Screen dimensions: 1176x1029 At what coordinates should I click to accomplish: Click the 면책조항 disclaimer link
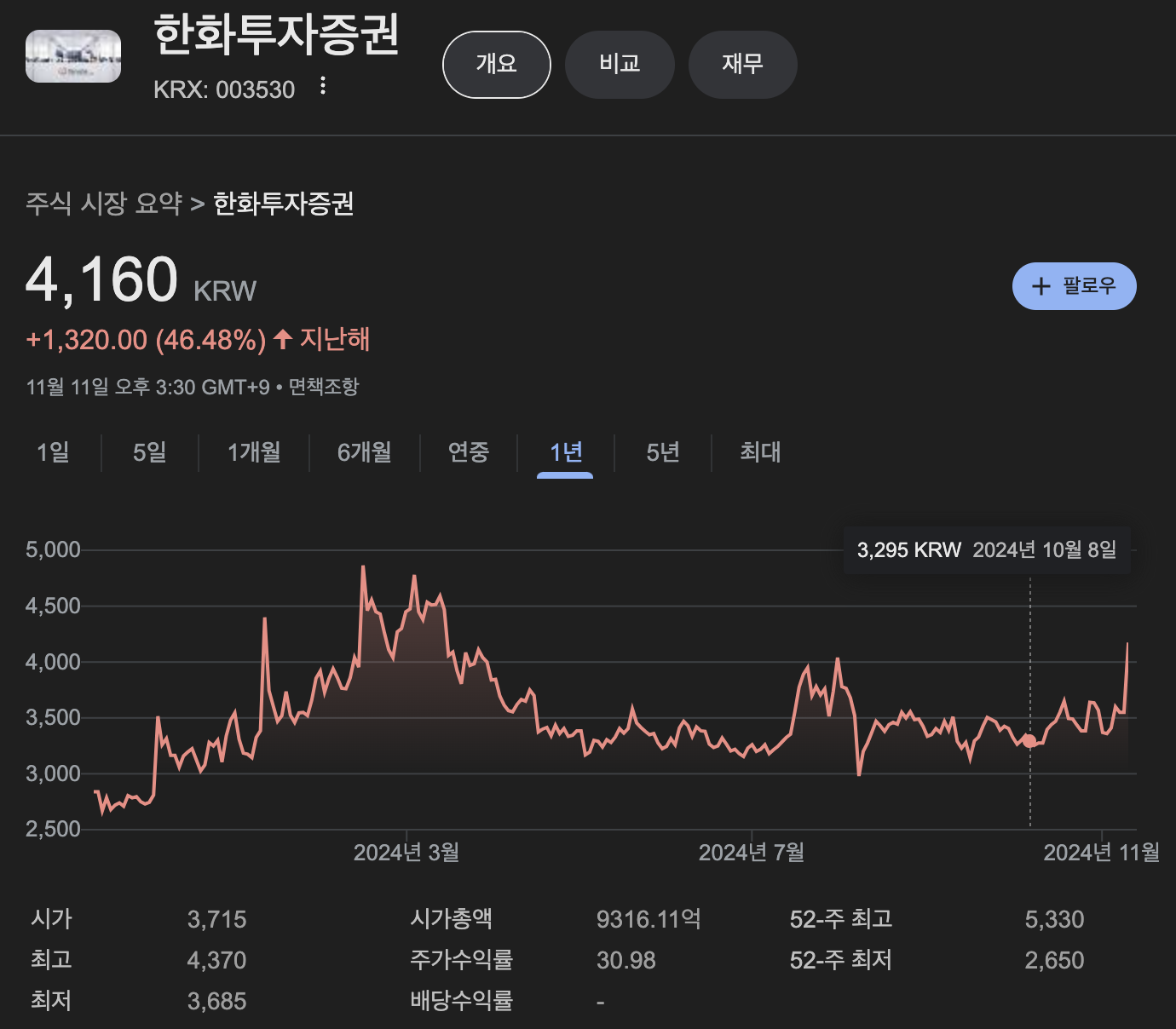(x=324, y=388)
